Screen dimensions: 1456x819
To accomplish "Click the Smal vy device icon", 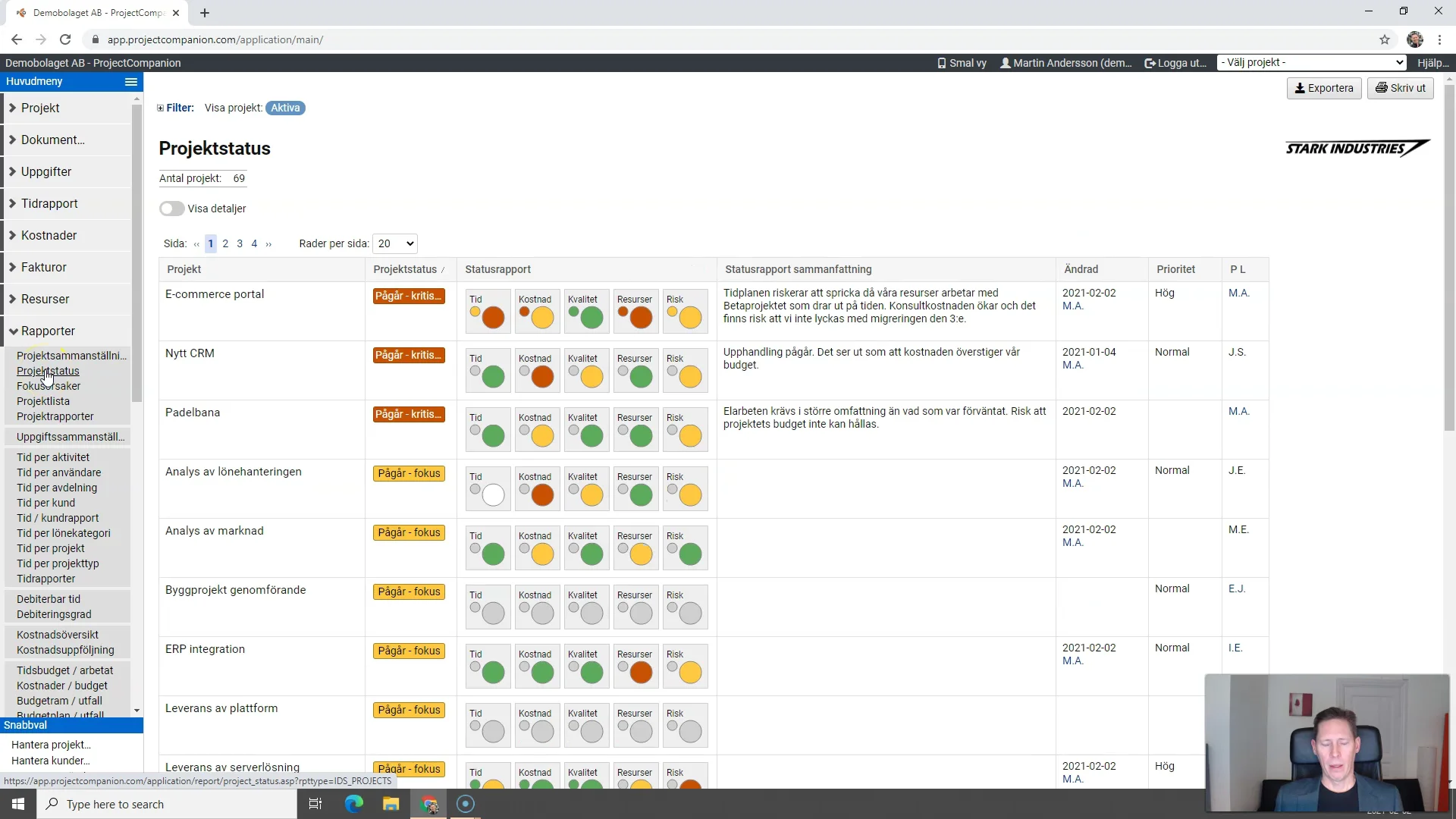I will pos(942,63).
